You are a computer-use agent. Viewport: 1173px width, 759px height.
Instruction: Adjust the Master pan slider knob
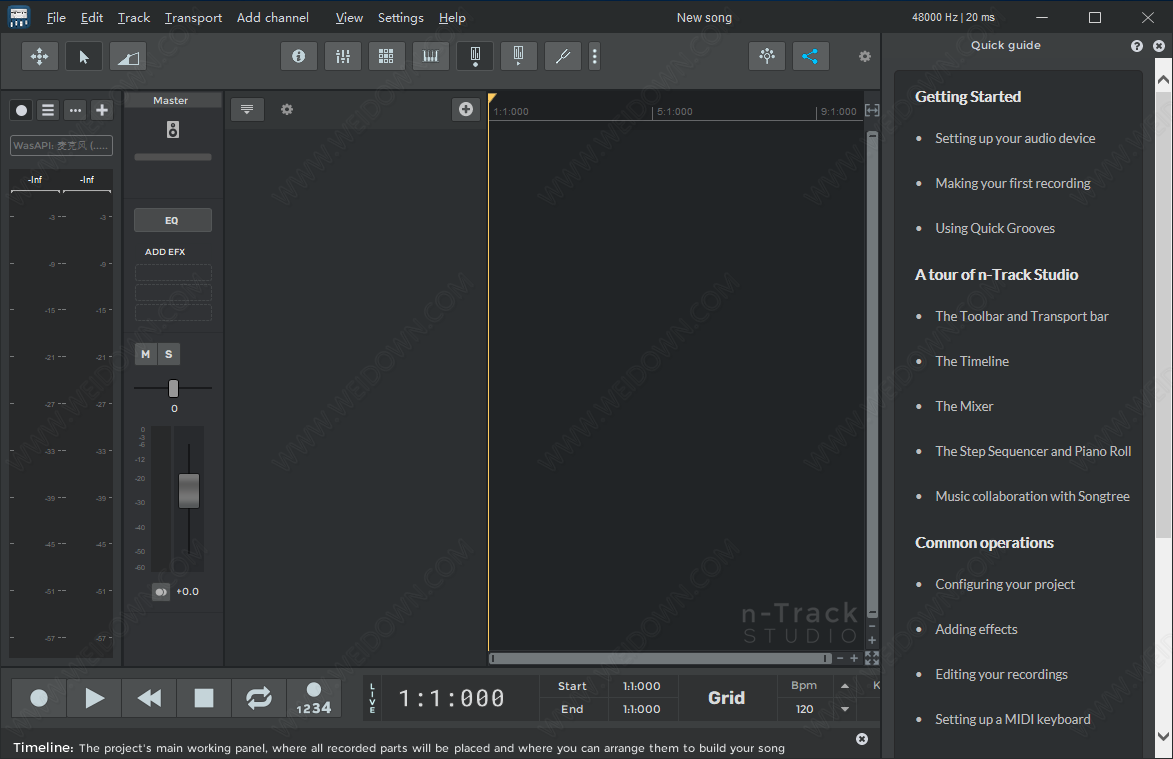click(x=174, y=388)
